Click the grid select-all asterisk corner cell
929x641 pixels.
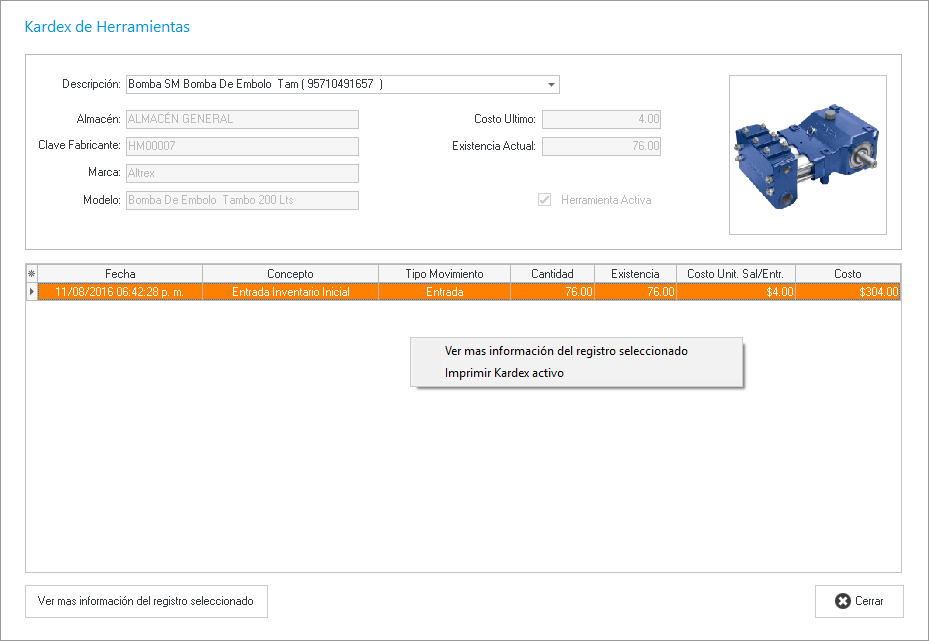(x=31, y=274)
